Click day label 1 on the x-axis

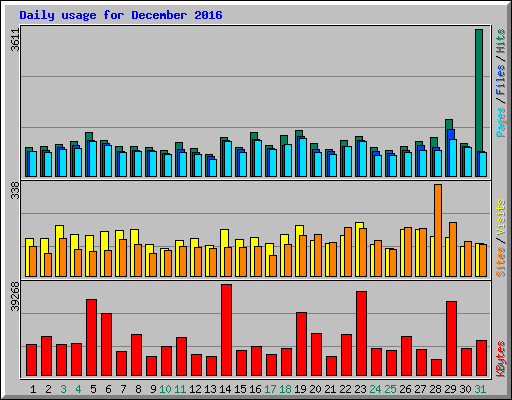pos(33,389)
